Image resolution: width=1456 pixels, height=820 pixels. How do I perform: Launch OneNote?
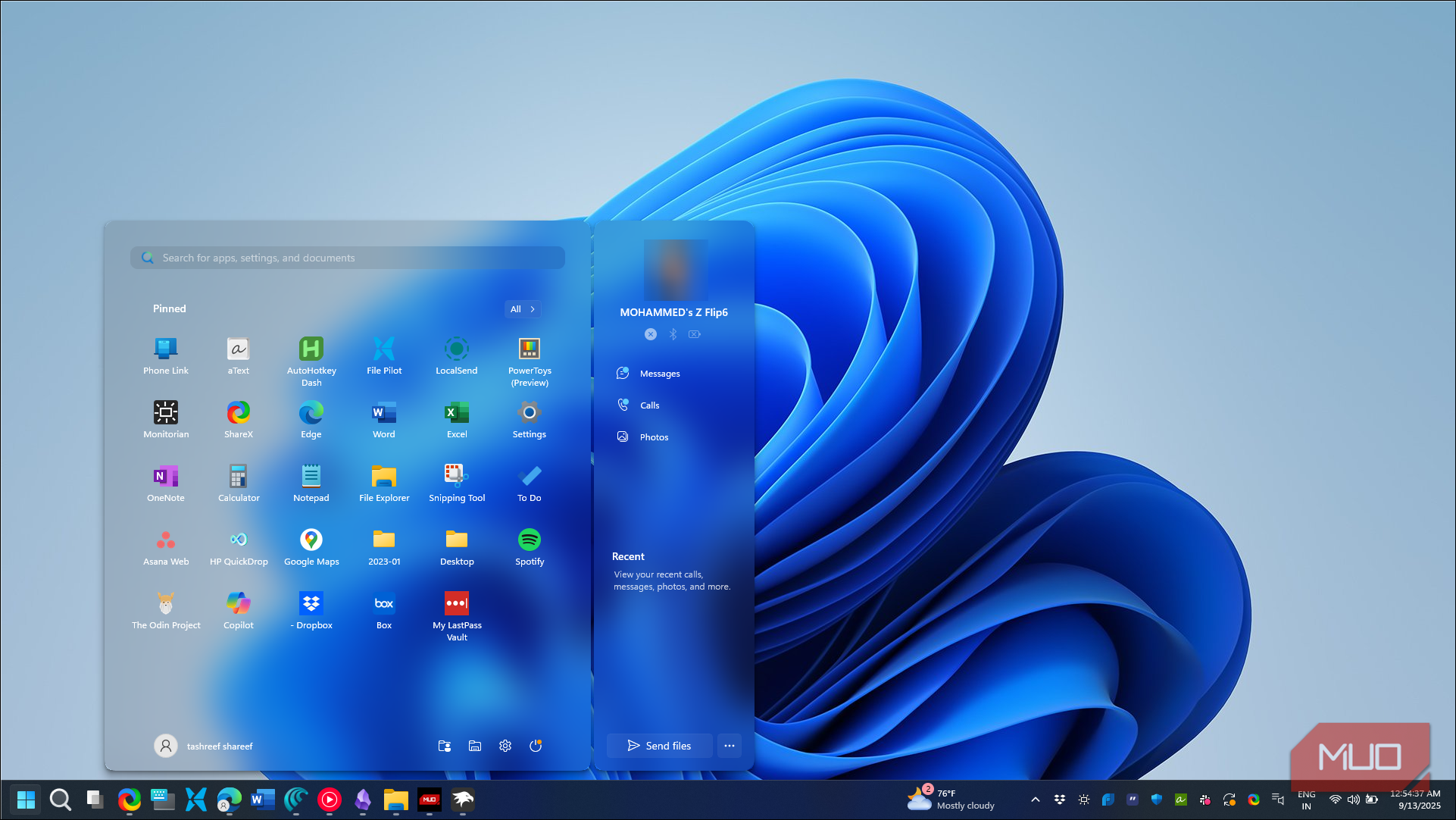click(166, 484)
